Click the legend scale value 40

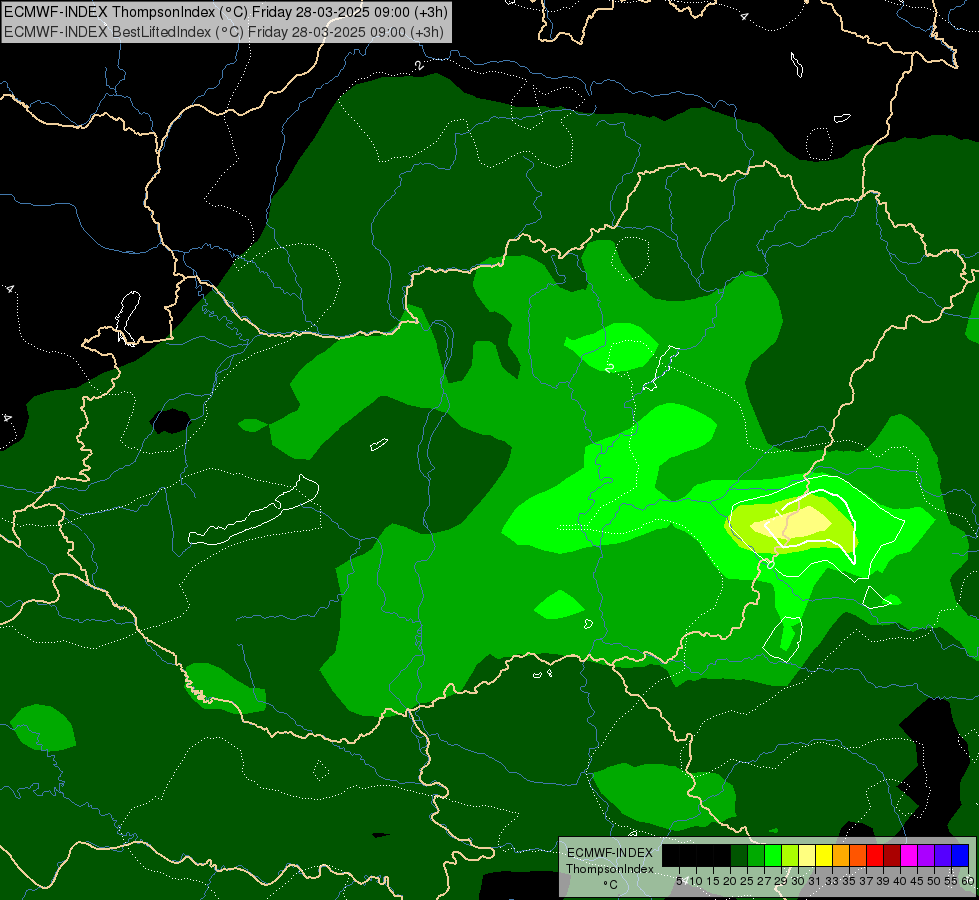pyautogui.click(x=900, y=881)
